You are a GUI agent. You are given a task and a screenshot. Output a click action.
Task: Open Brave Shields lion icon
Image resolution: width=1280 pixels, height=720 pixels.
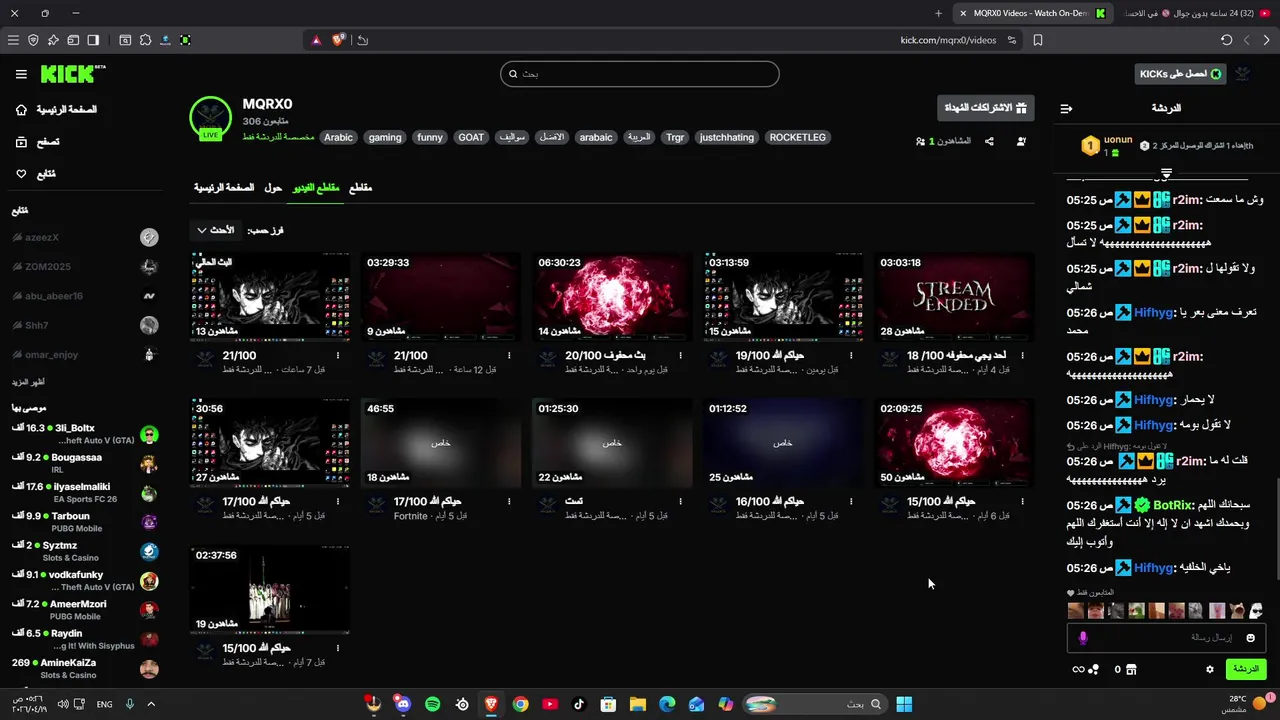(x=338, y=40)
